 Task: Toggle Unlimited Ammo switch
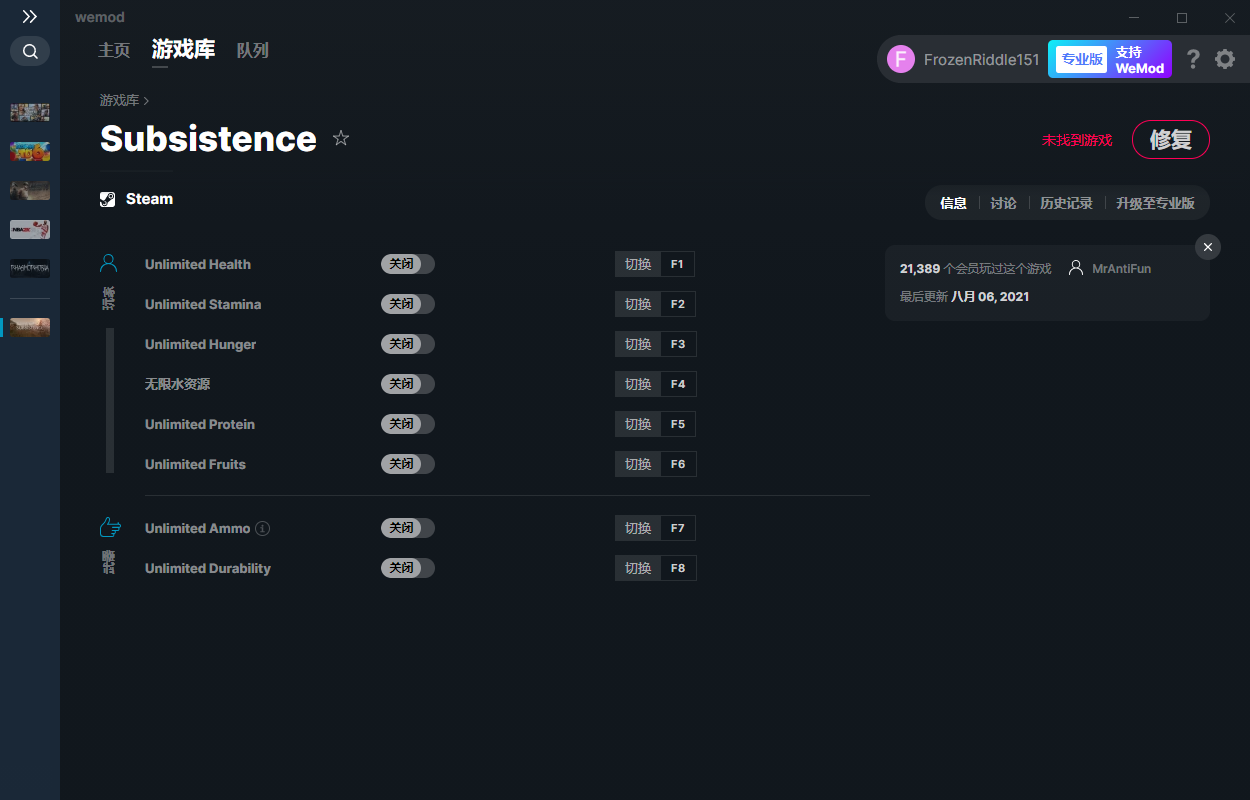click(408, 528)
